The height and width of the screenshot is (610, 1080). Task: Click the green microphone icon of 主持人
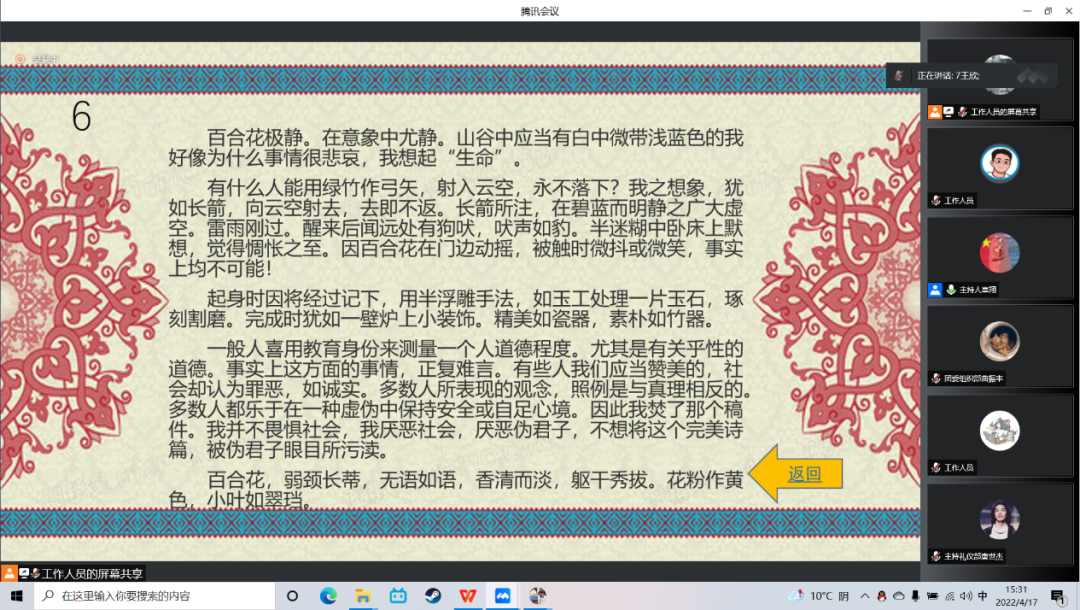click(951, 290)
